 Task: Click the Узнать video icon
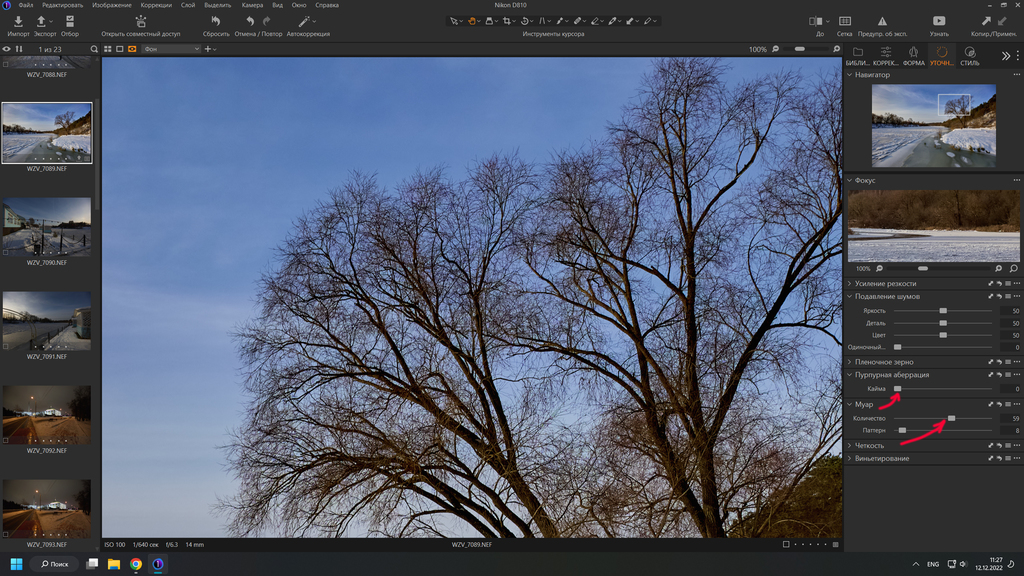coord(939,22)
